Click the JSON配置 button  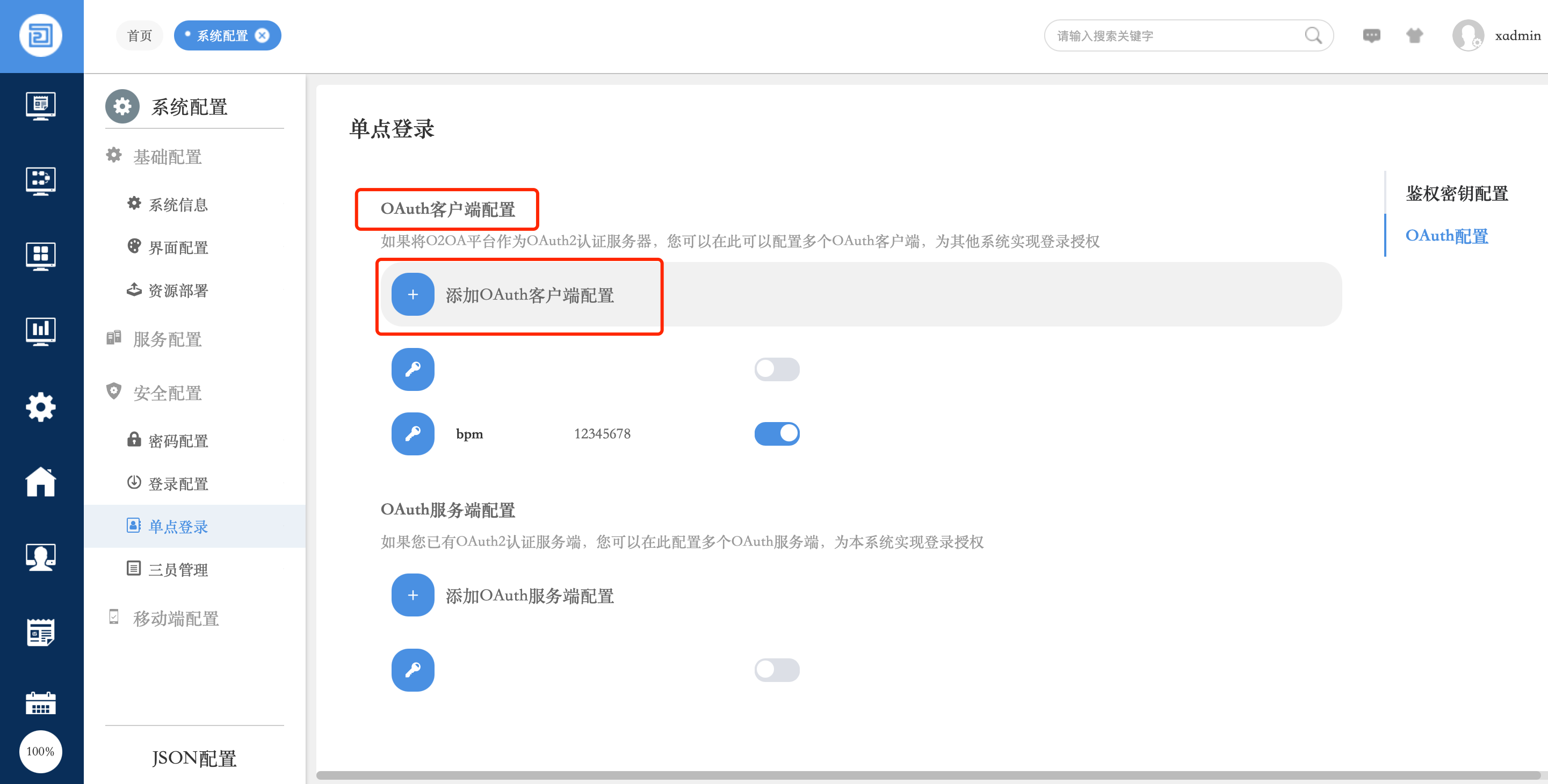click(194, 758)
